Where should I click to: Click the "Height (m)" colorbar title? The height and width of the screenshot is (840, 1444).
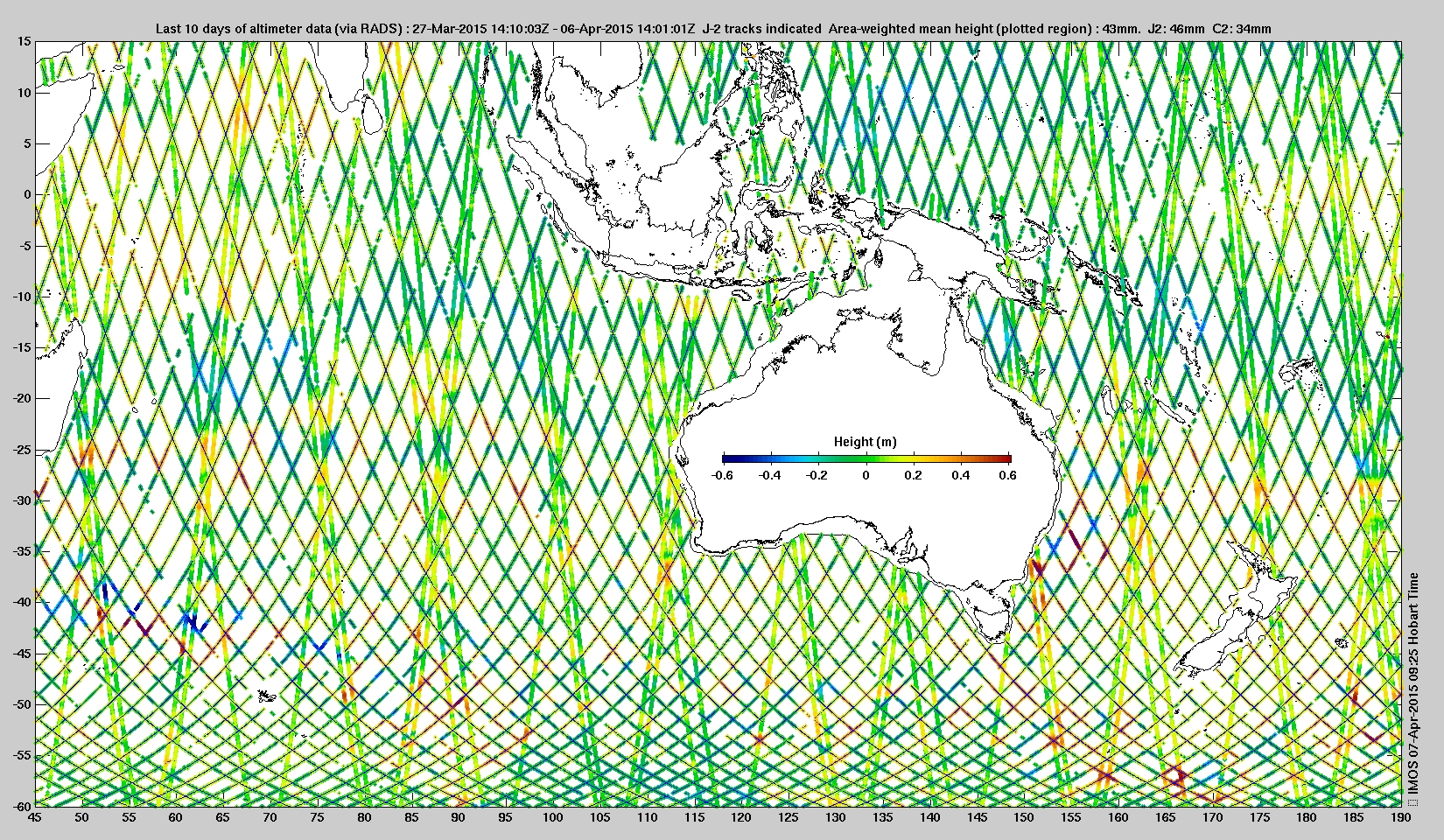pyautogui.click(x=865, y=442)
